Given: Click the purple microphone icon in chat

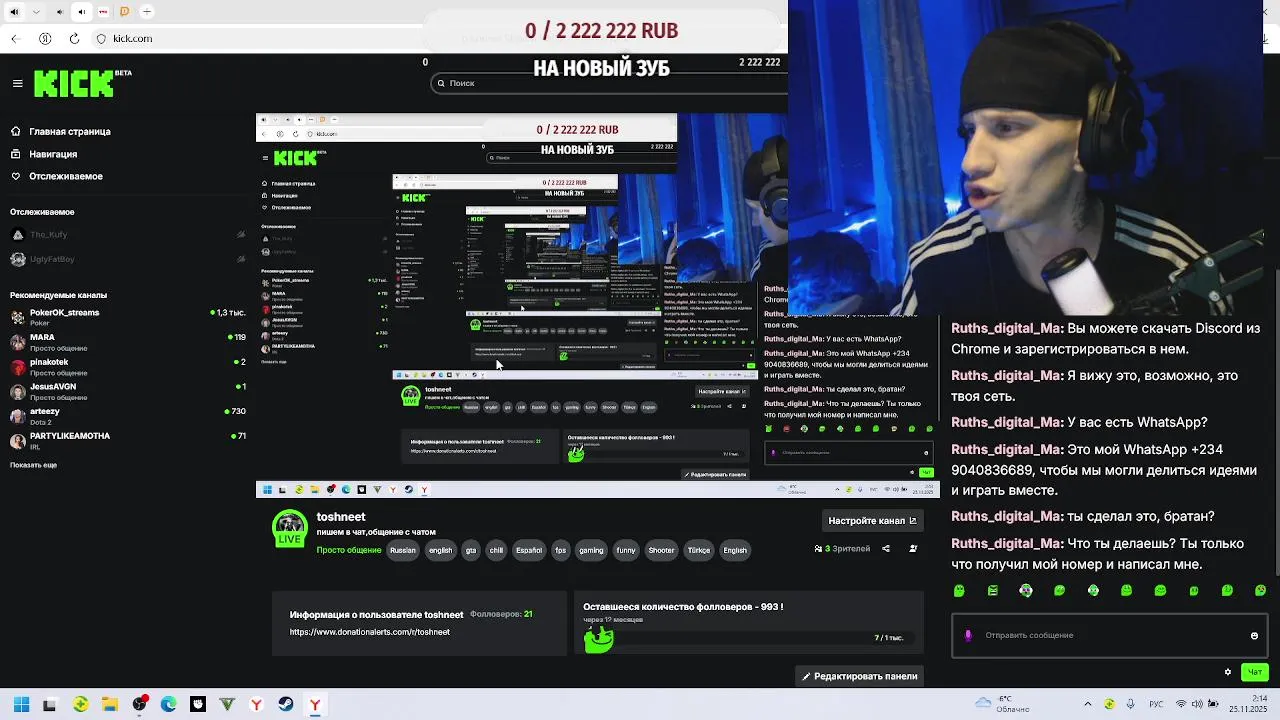Looking at the screenshot, I should point(968,636).
